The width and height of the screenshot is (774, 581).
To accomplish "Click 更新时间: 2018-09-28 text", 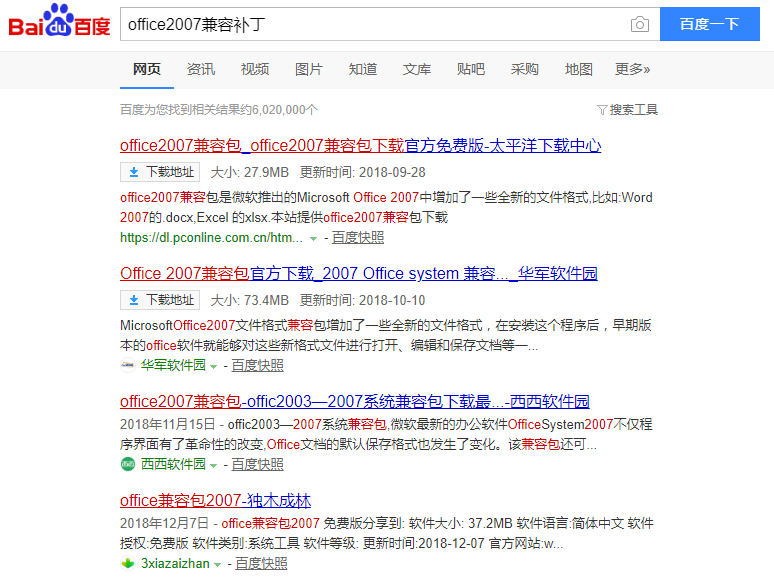I will [363, 172].
